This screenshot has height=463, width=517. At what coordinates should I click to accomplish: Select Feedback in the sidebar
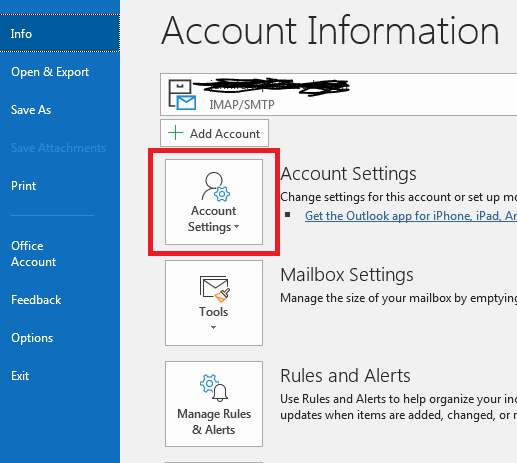click(36, 300)
